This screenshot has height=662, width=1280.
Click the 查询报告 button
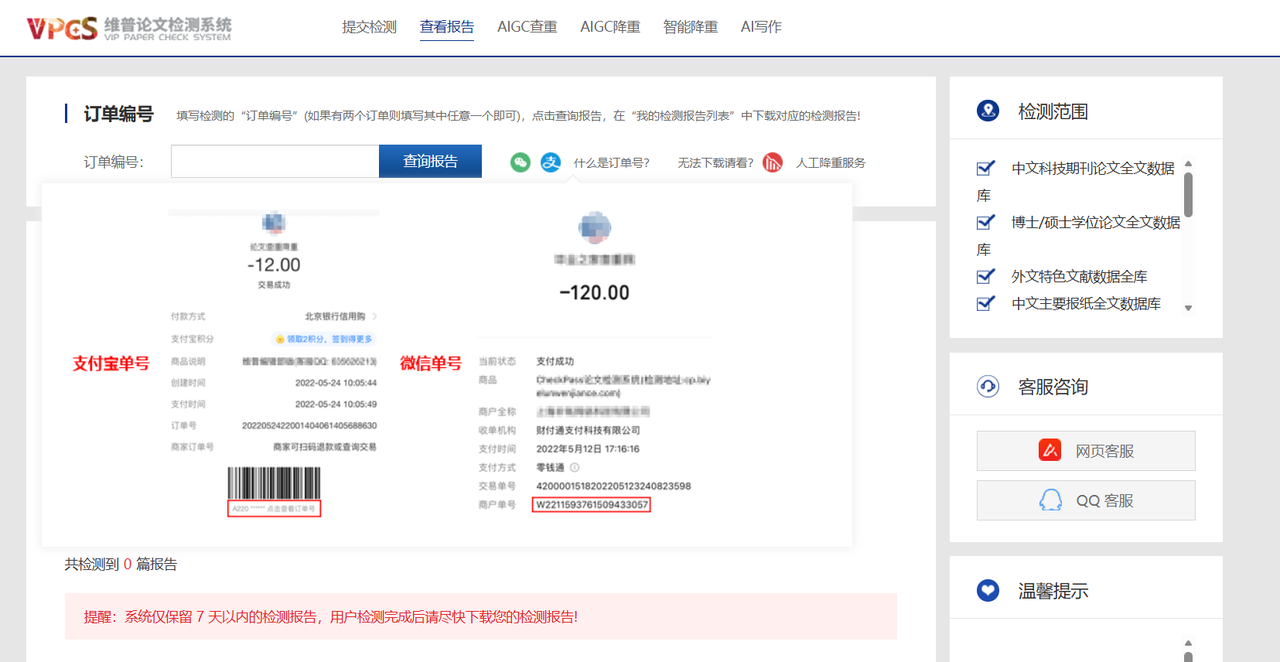(430, 162)
